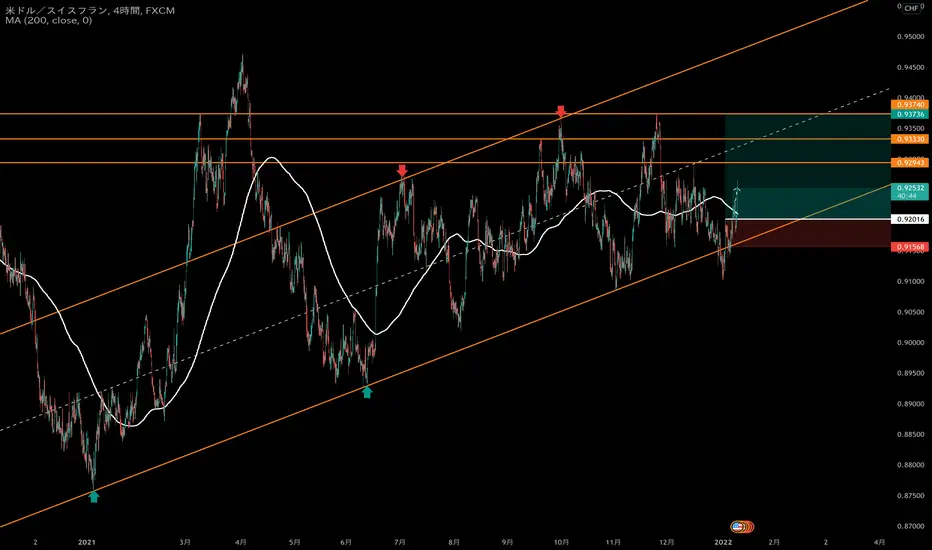Screen dimensions: 932x550
Task: Click the 2022 label on the time axis
Action: pyautogui.click(x=723, y=542)
